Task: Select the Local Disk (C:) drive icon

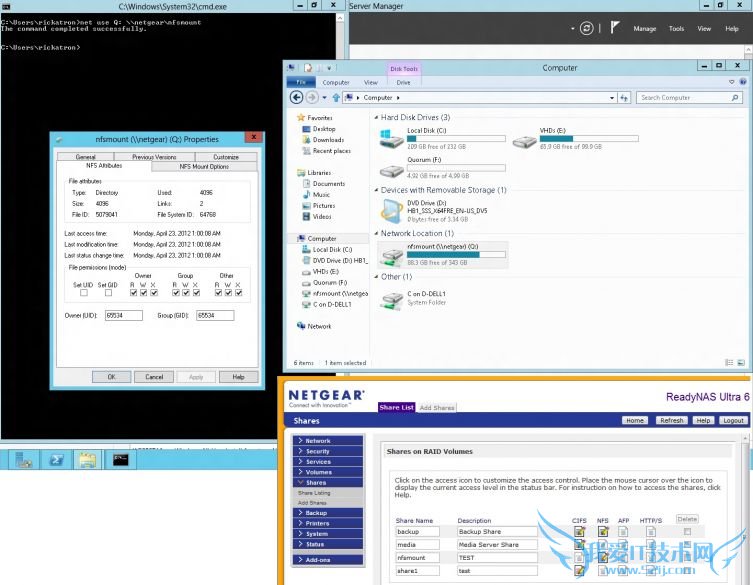Action: pyautogui.click(x=391, y=139)
